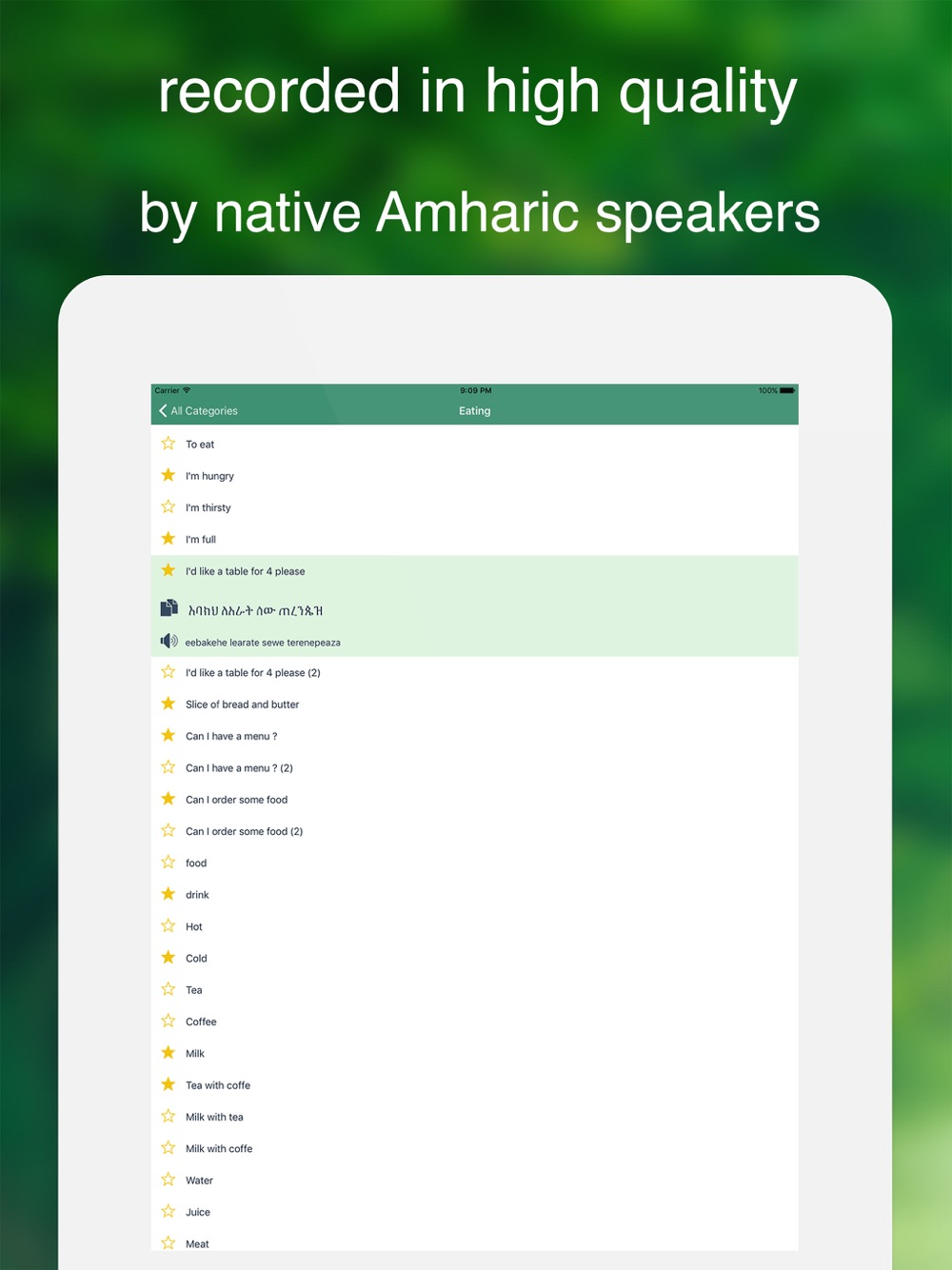This screenshot has width=952, height=1270.
Task: Click the star next to 'drink'
Action: [x=169, y=894]
